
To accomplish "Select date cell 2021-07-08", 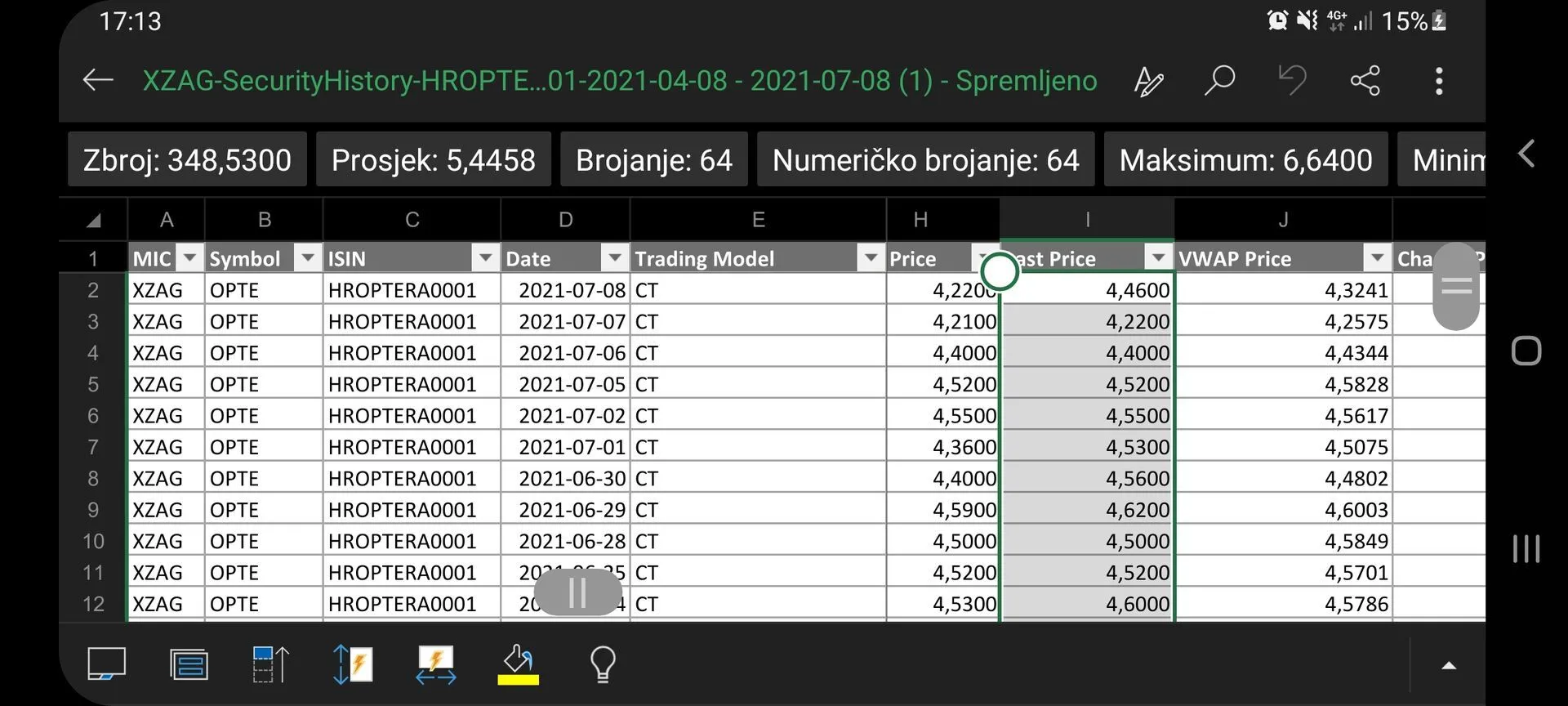I will pyautogui.click(x=565, y=290).
